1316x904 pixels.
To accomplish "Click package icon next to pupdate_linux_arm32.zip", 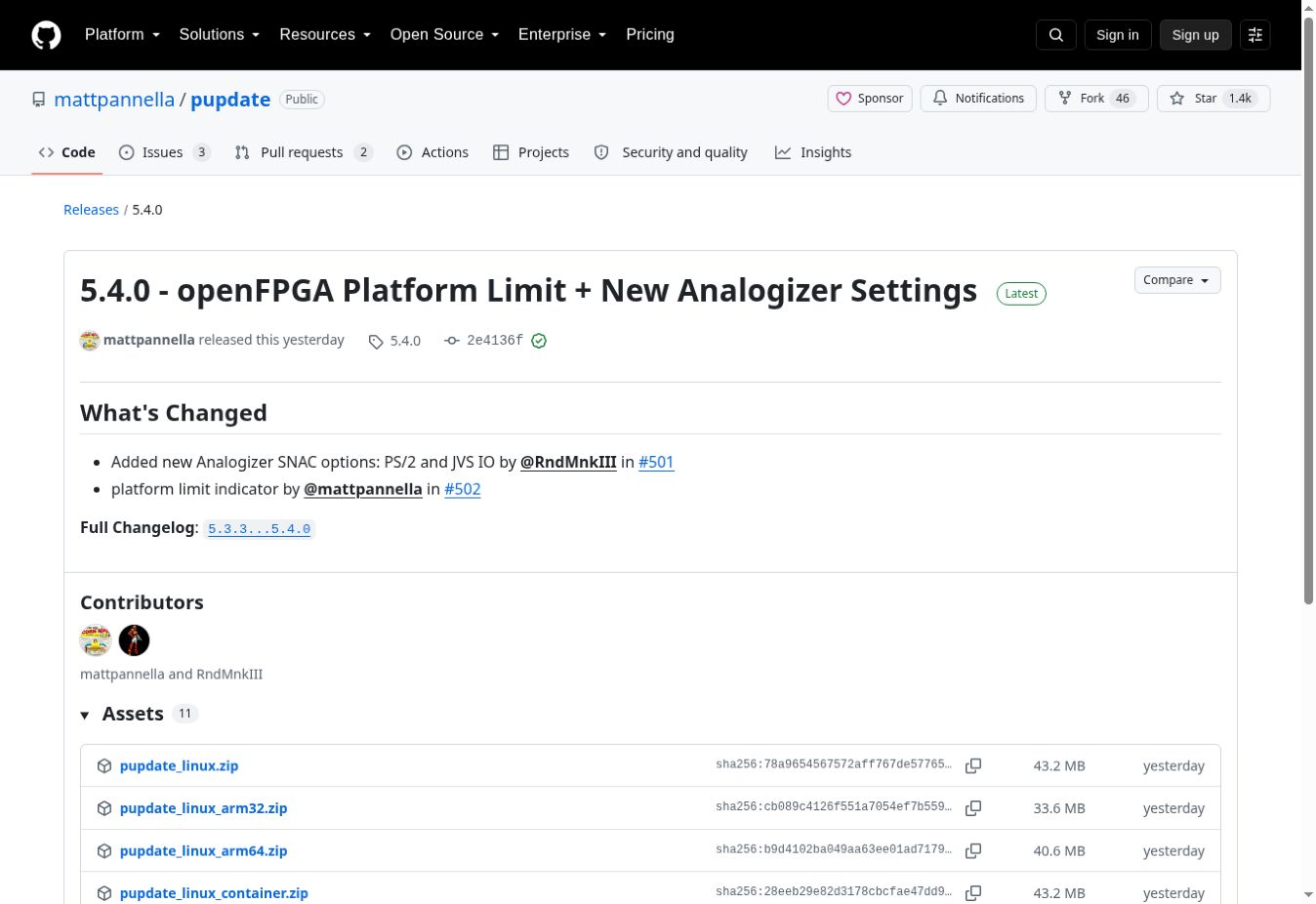I will pyautogui.click(x=104, y=808).
